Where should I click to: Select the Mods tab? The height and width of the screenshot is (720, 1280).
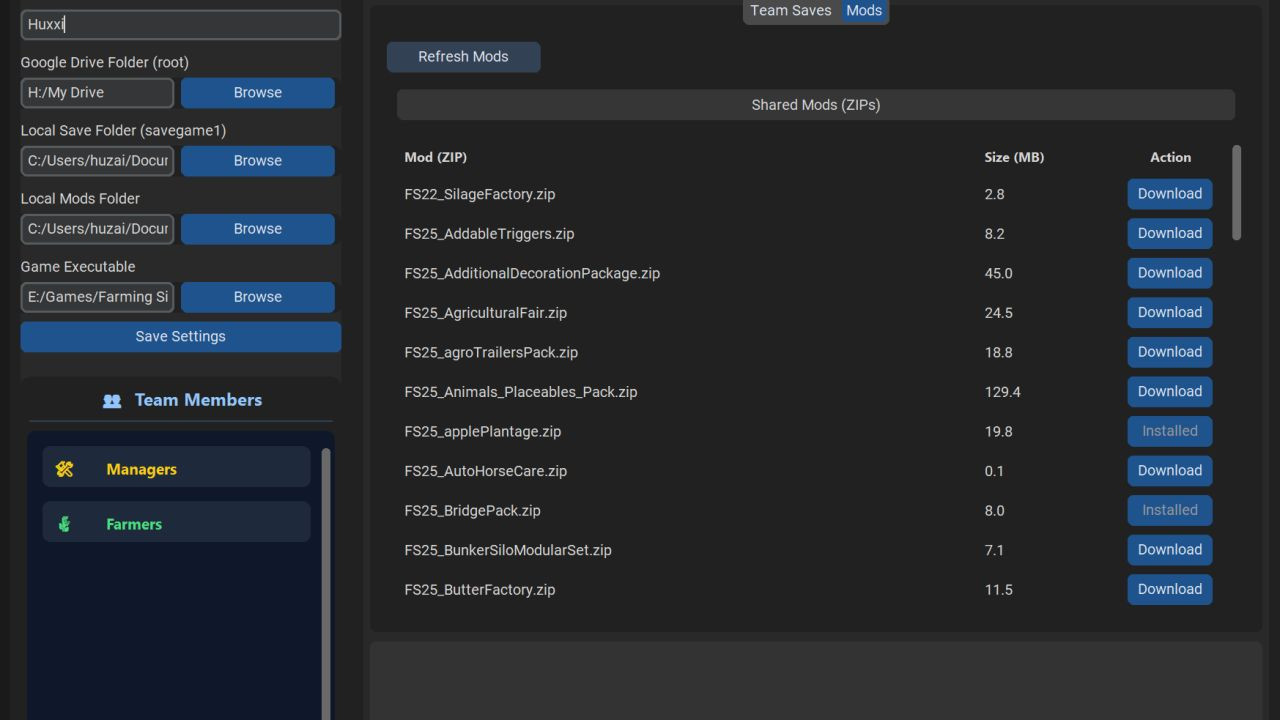[x=864, y=11]
